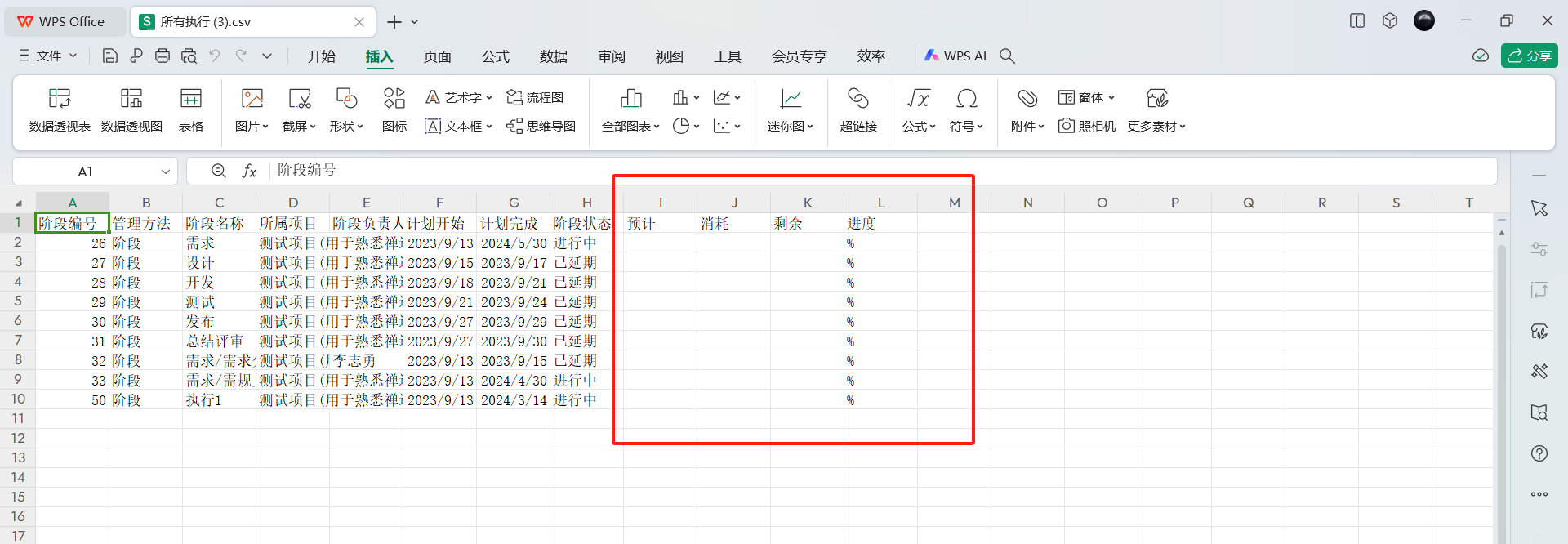Switch to the 视图 ribbon tab
1568x544 pixels.
670,56
